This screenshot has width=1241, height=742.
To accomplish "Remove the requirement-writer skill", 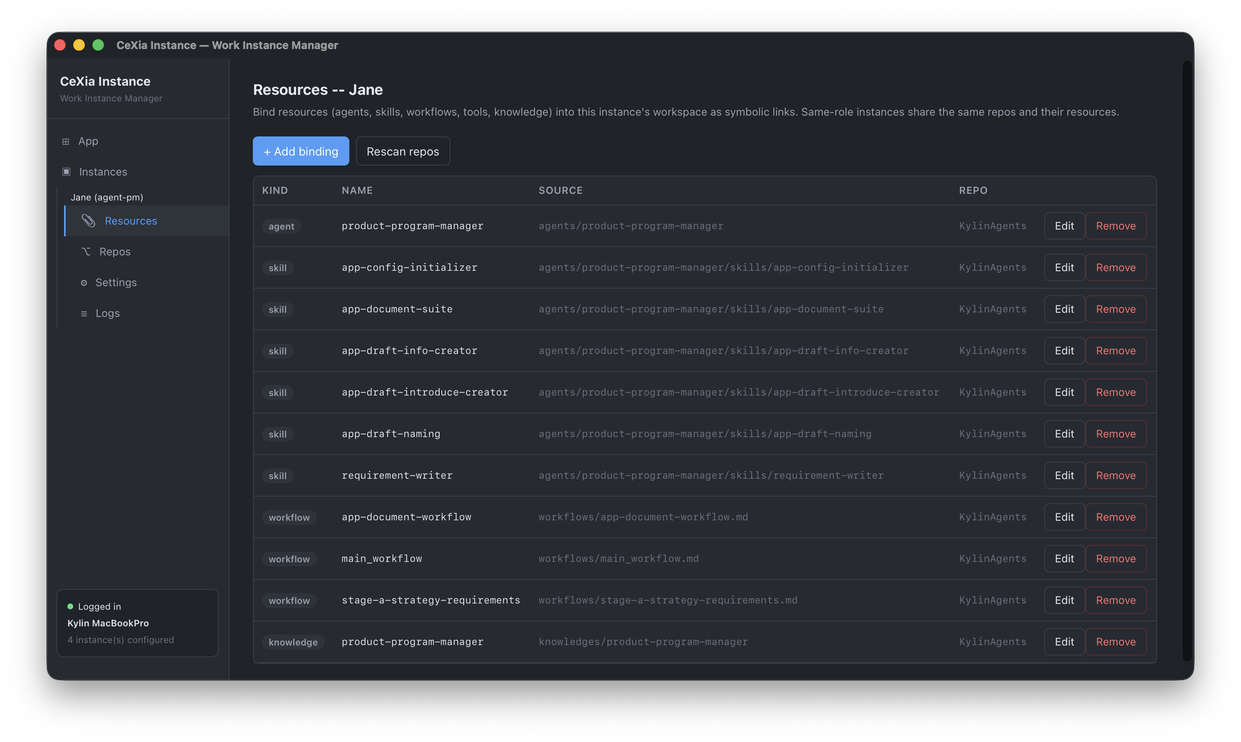I will pyautogui.click(x=1116, y=476).
